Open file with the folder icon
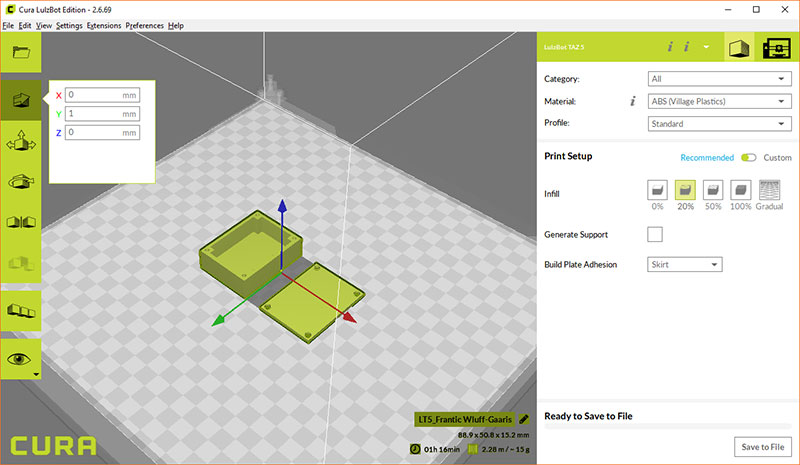The width and height of the screenshot is (800, 465). tap(21, 52)
